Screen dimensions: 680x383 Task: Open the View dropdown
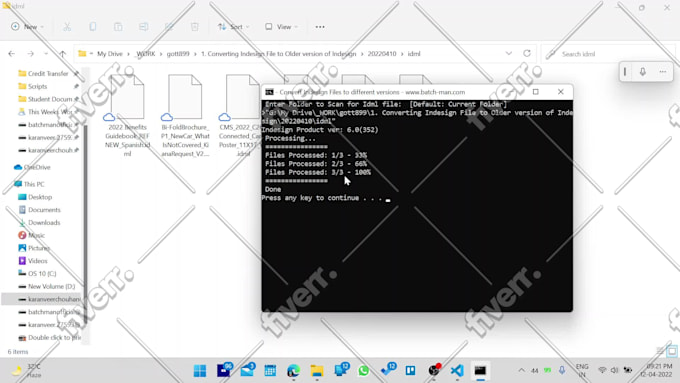coord(281,27)
